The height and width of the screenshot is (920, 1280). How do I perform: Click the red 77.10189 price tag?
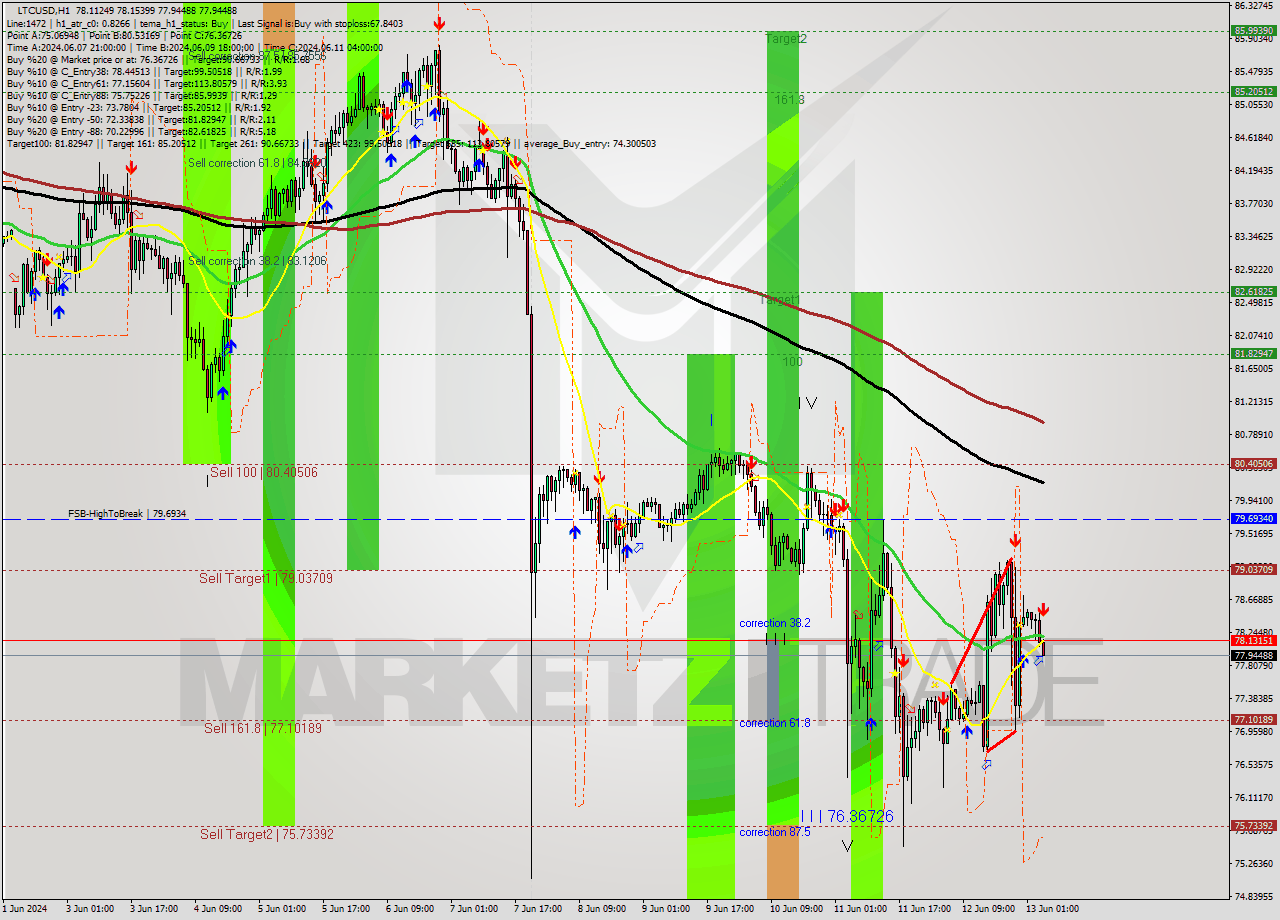(1253, 720)
